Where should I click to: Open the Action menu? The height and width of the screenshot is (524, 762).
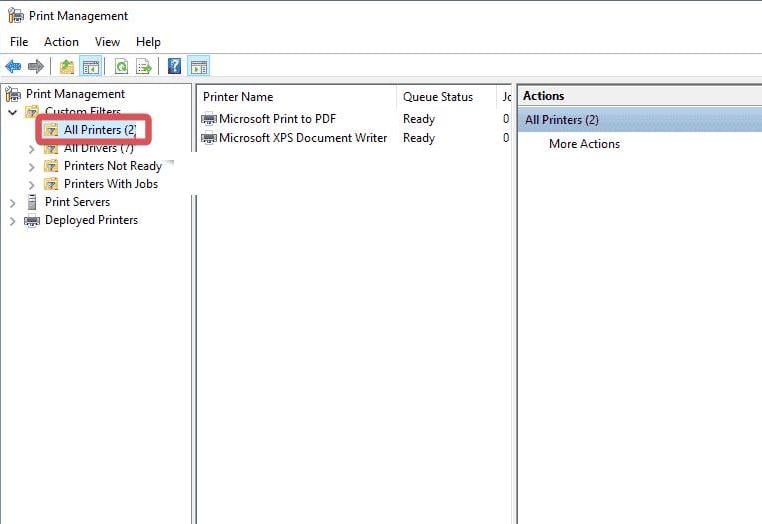(x=61, y=42)
